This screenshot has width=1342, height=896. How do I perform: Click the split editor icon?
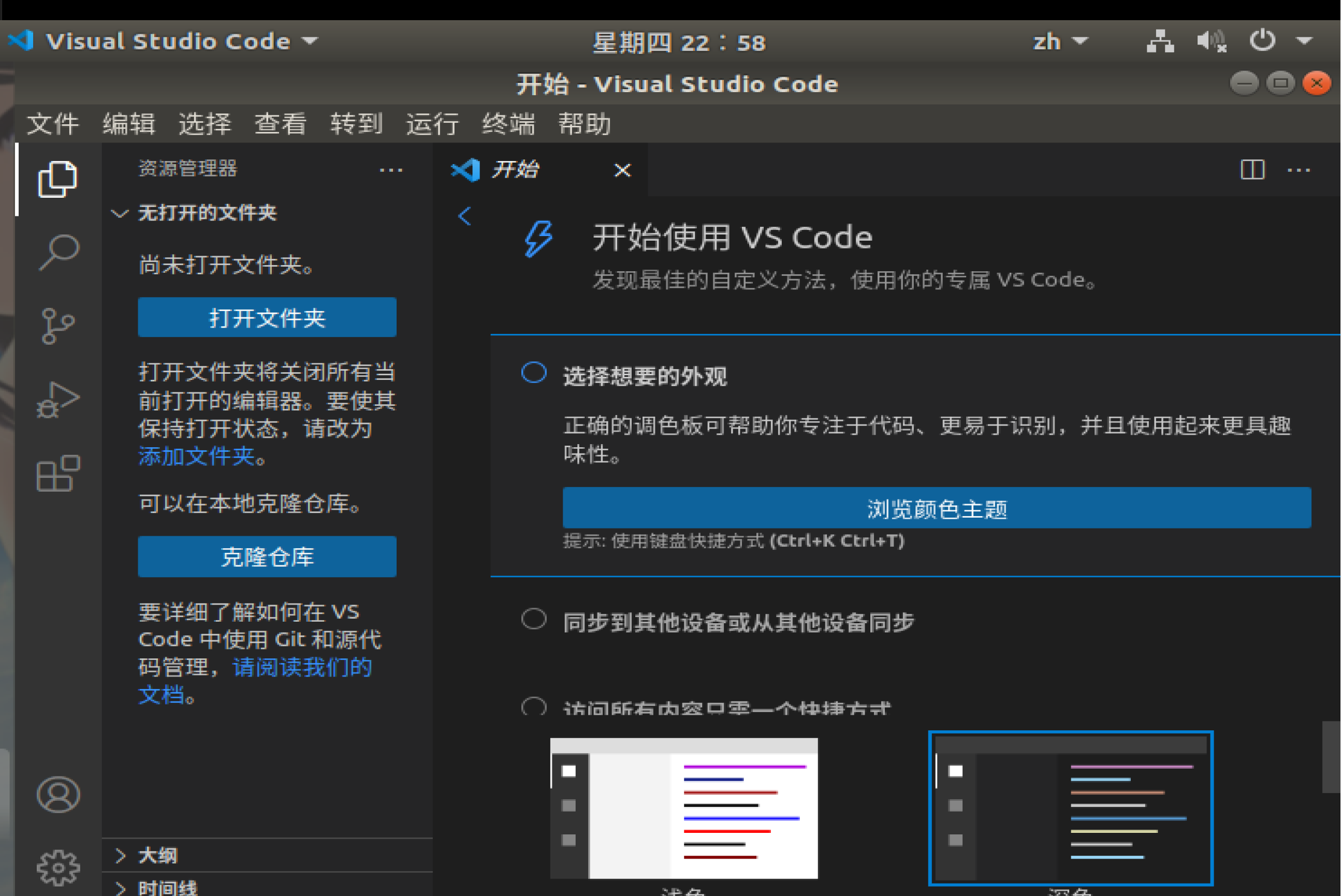1252,170
